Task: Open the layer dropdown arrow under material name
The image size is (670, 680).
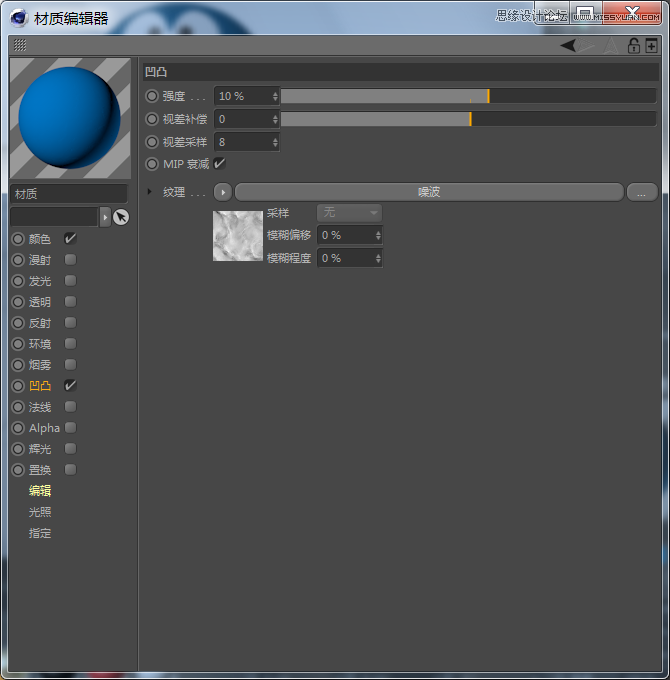Action: click(x=105, y=217)
